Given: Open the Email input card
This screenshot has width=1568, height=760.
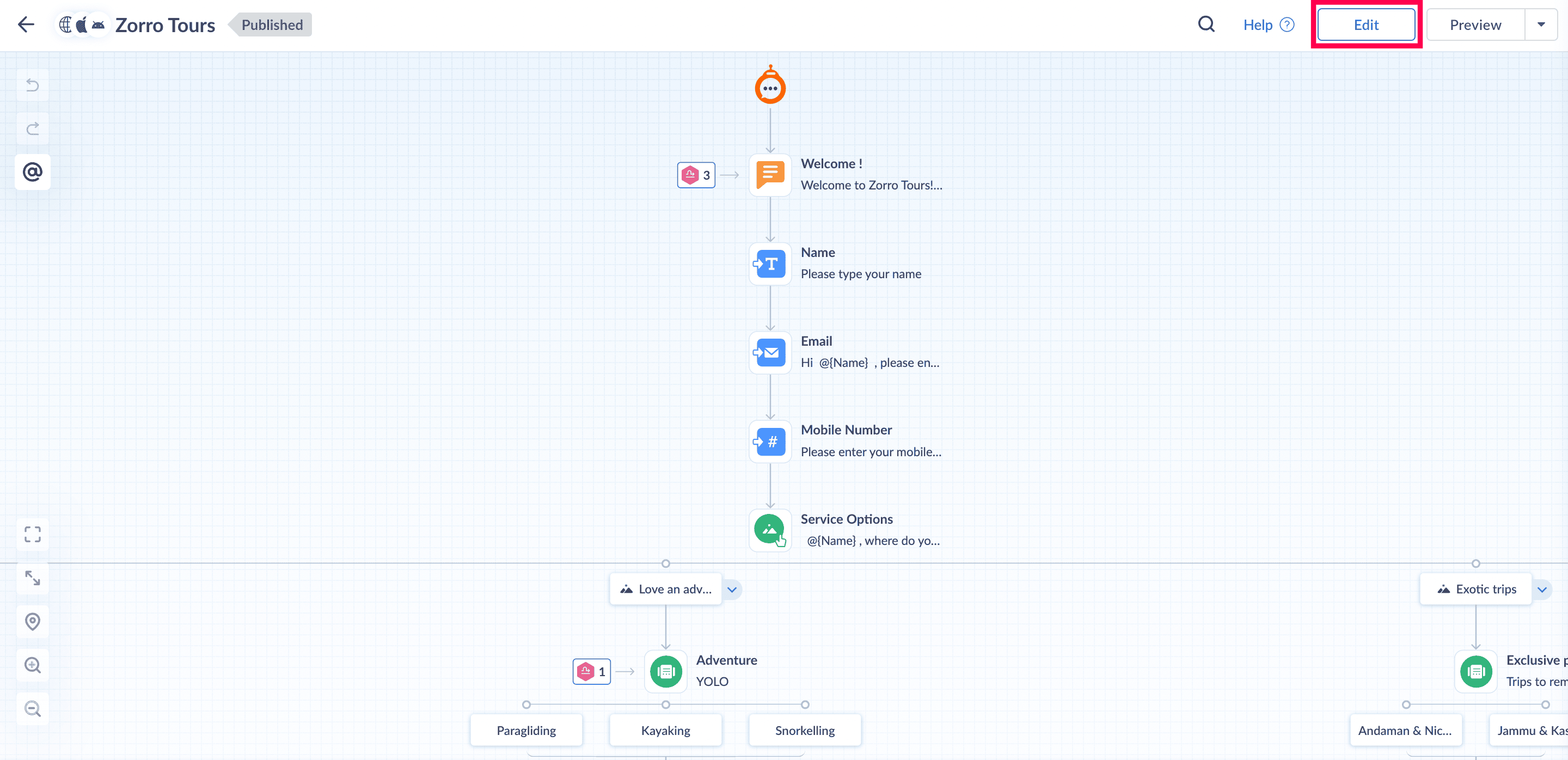Looking at the screenshot, I should coord(770,352).
